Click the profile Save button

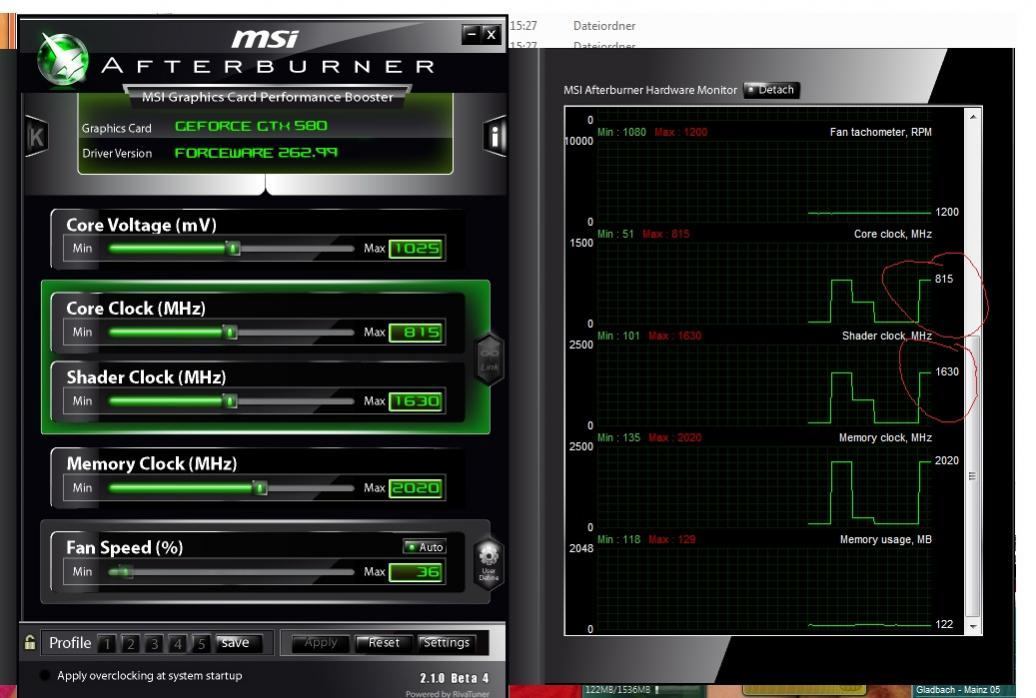(x=239, y=642)
